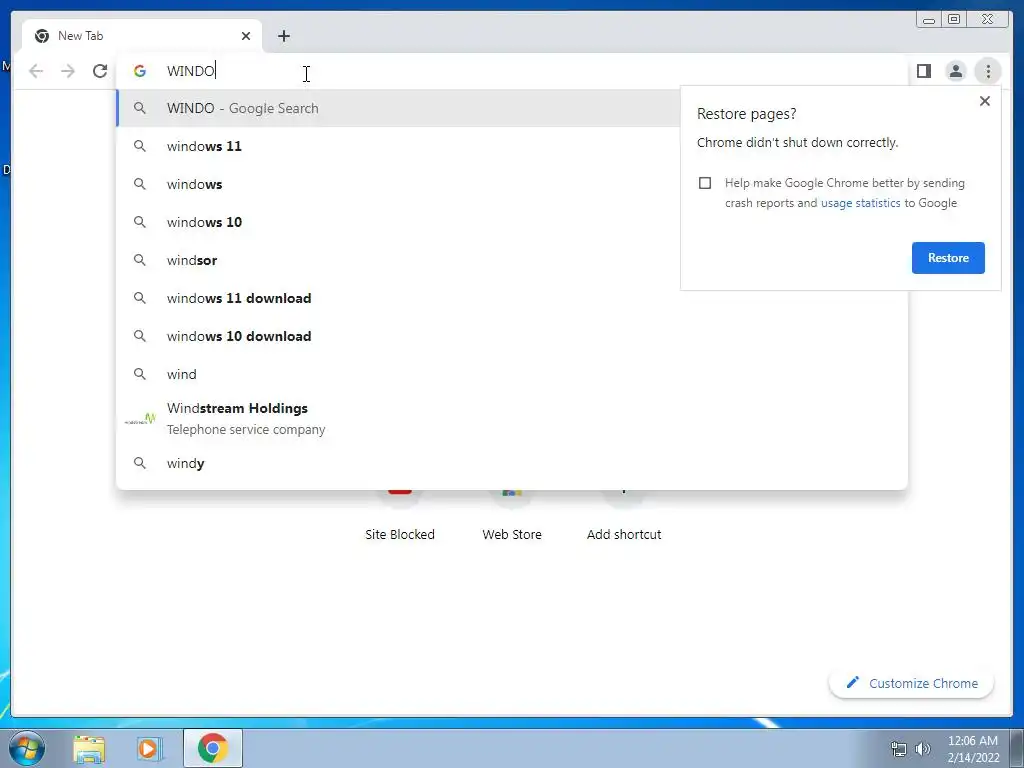Click the Show desktop strip
Screen dimensions: 1024x768
click(x=1017, y=748)
